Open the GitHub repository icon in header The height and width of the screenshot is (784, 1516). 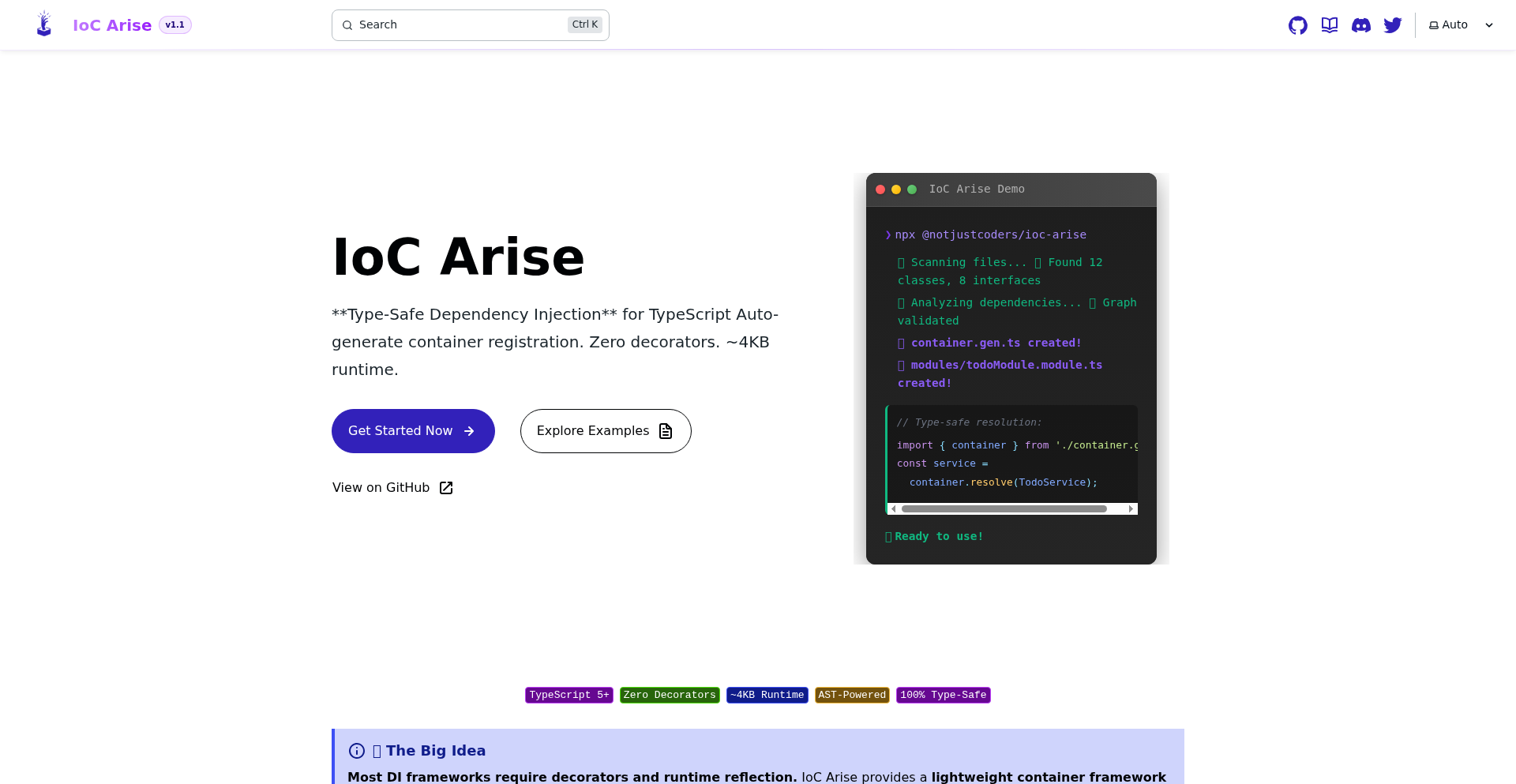(x=1298, y=24)
